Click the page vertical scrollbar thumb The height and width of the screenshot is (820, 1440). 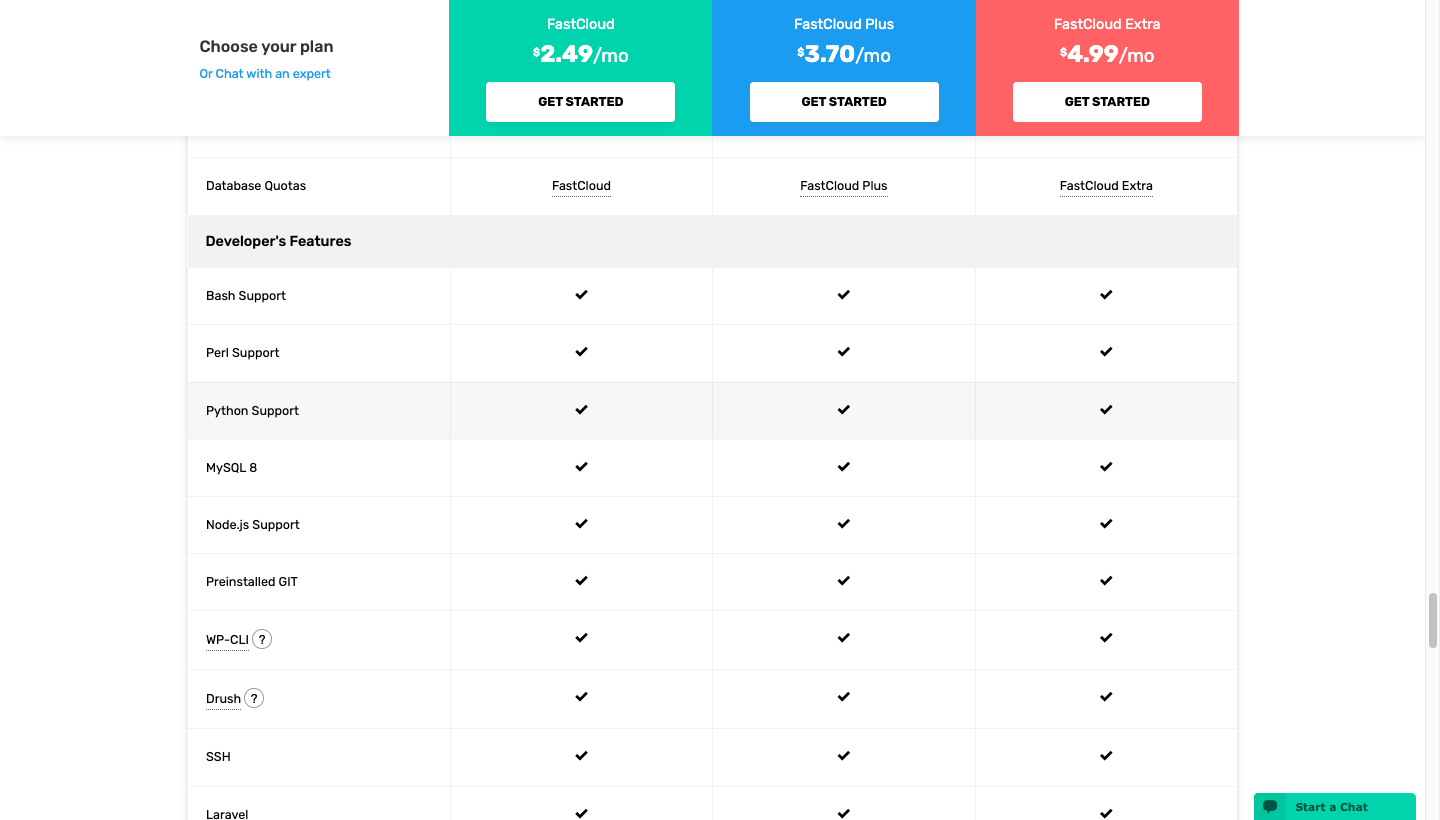click(x=1433, y=620)
